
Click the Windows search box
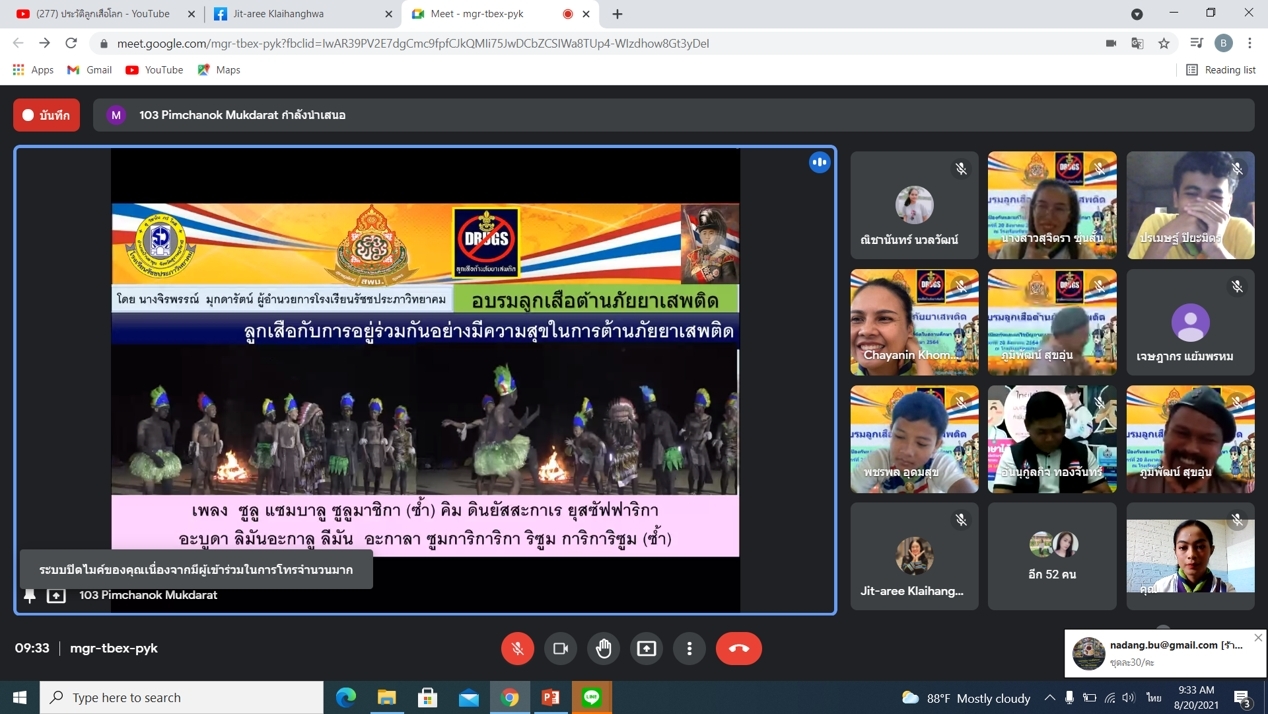pyautogui.click(x=182, y=697)
